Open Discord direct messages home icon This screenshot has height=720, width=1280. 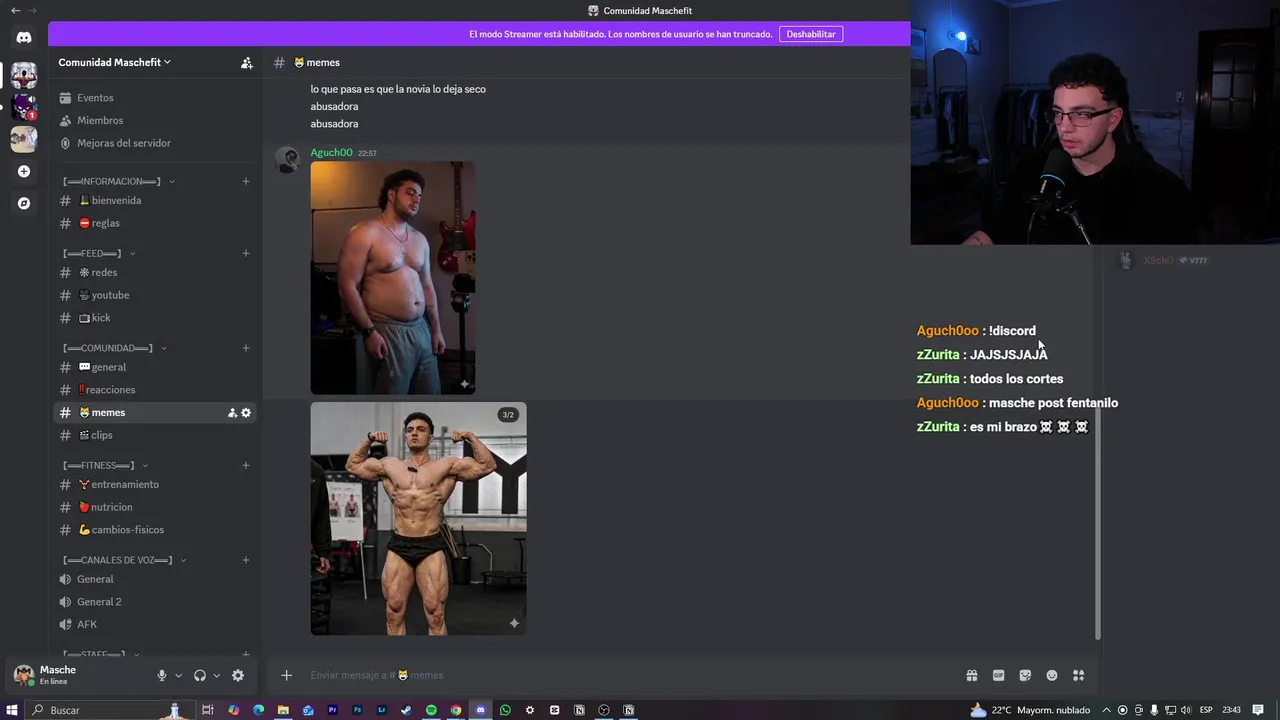(x=24, y=37)
